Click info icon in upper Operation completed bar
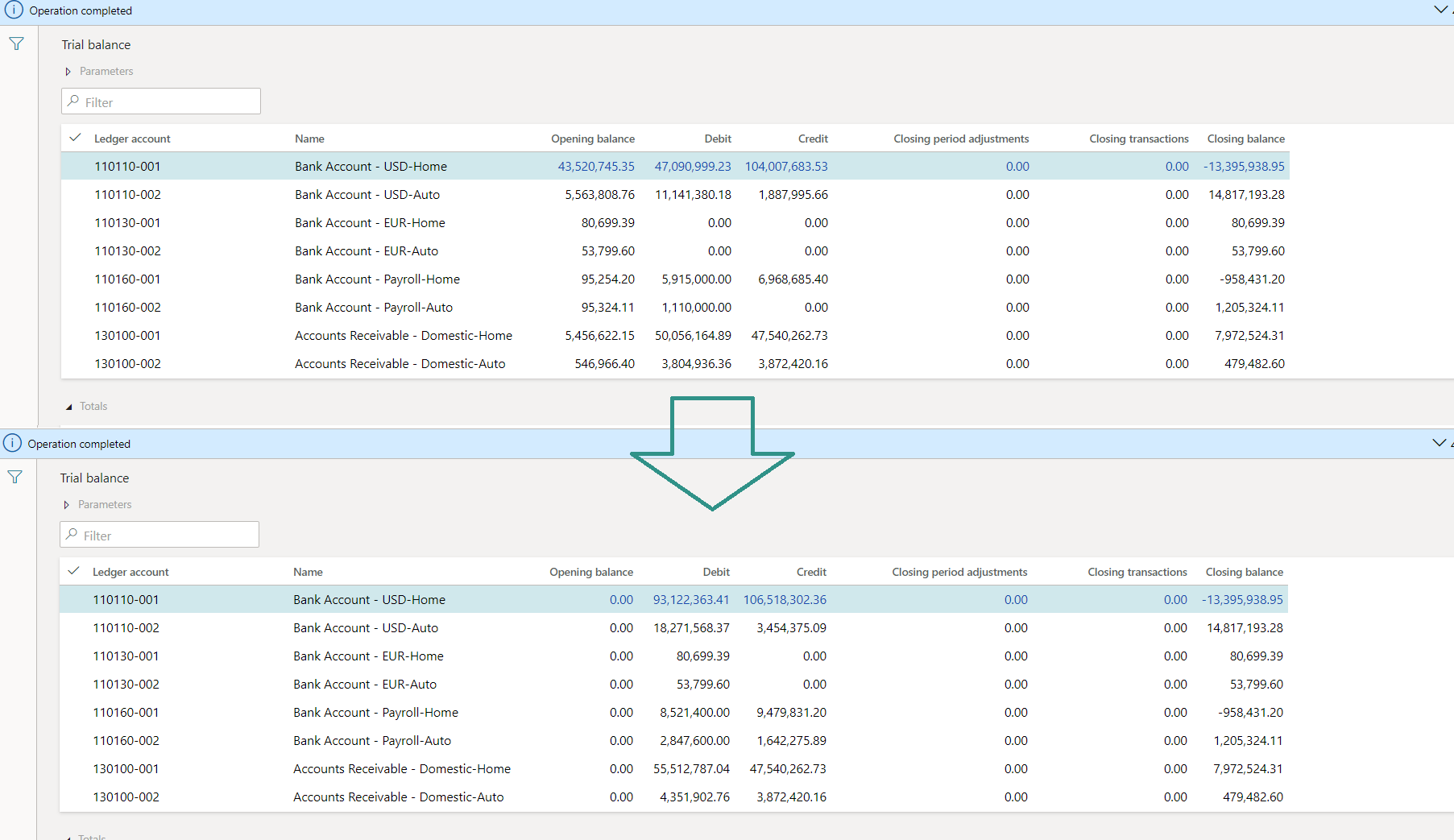This screenshot has width=1454, height=840. (x=14, y=10)
